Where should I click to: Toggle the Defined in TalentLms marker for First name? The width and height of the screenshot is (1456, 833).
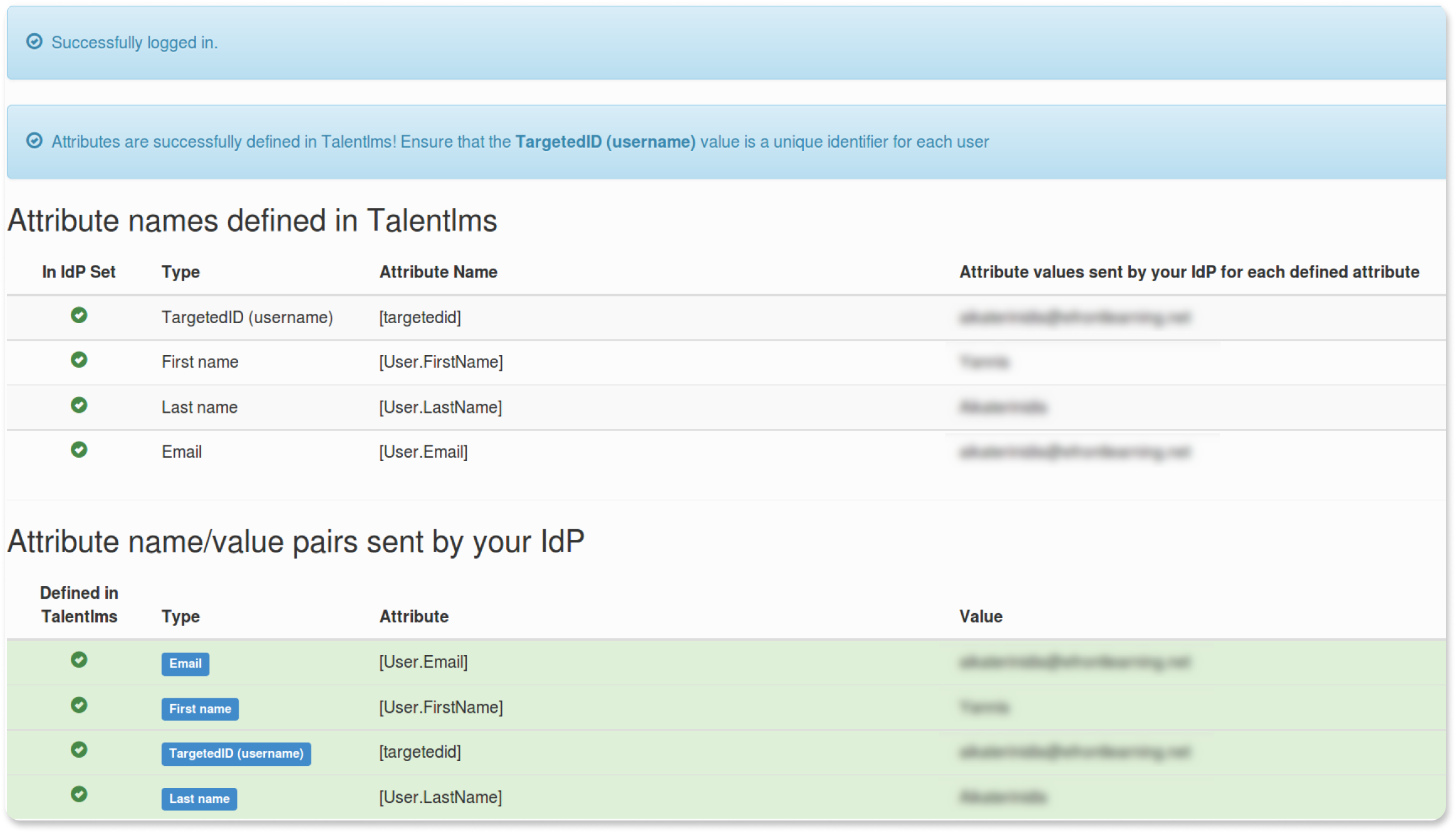[x=79, y=706]
